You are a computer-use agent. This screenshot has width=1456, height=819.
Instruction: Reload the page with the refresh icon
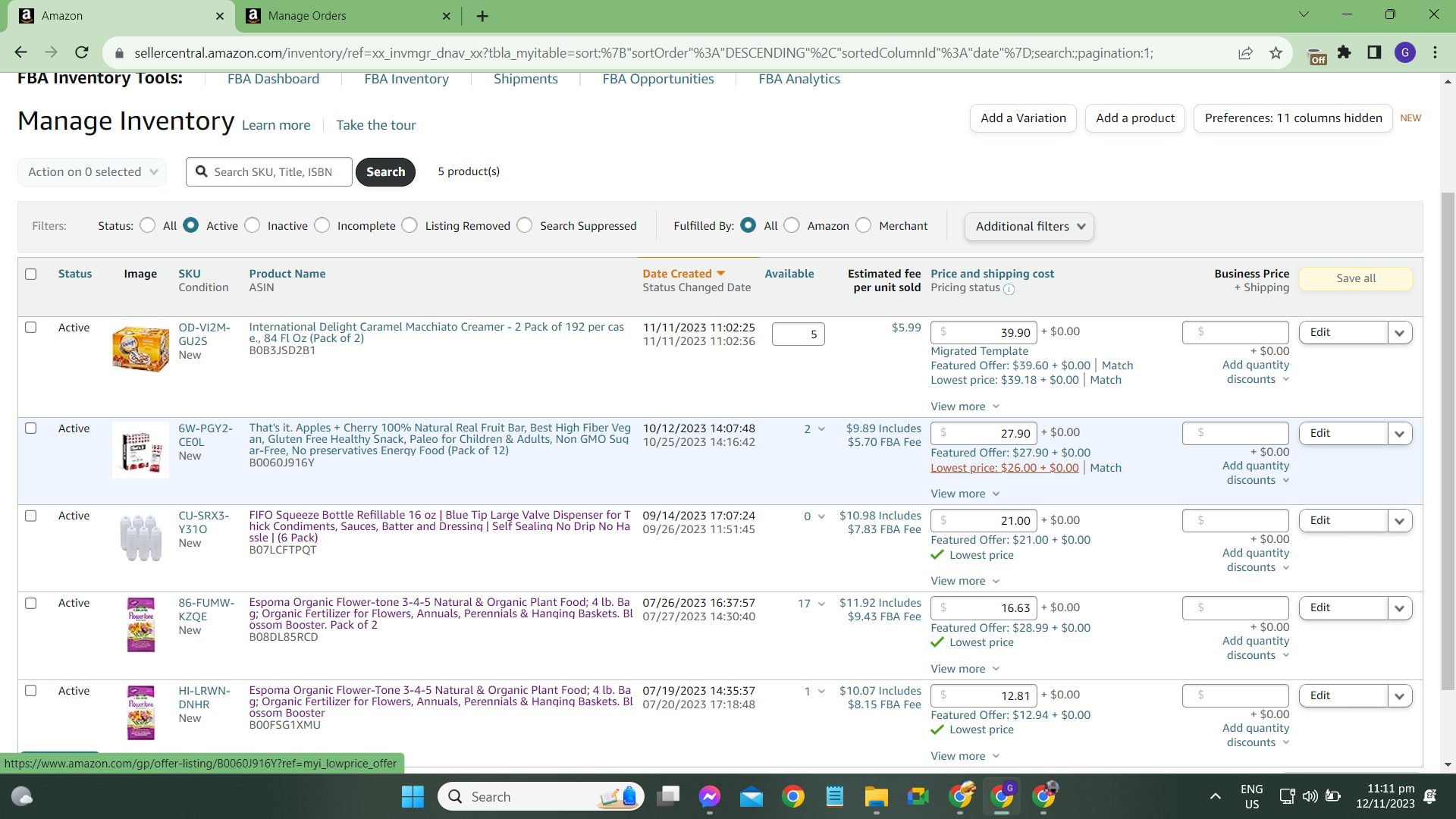tap(81, 52)
